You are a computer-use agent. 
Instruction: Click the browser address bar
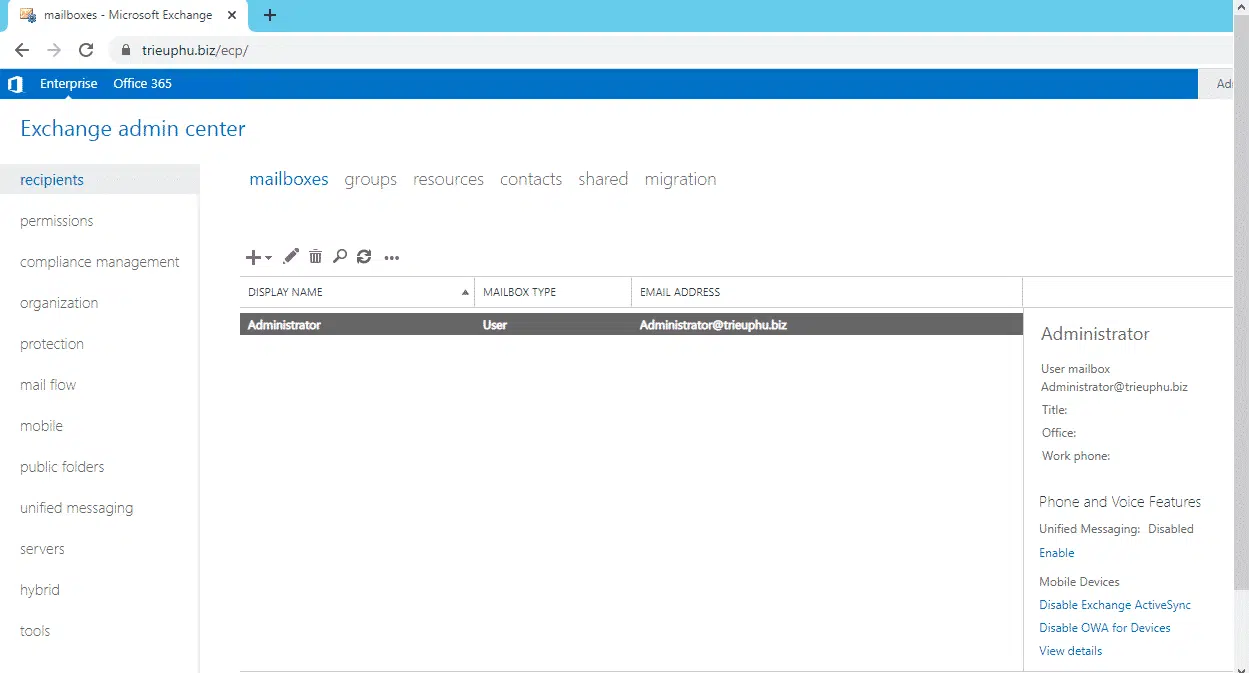[600, 50]
